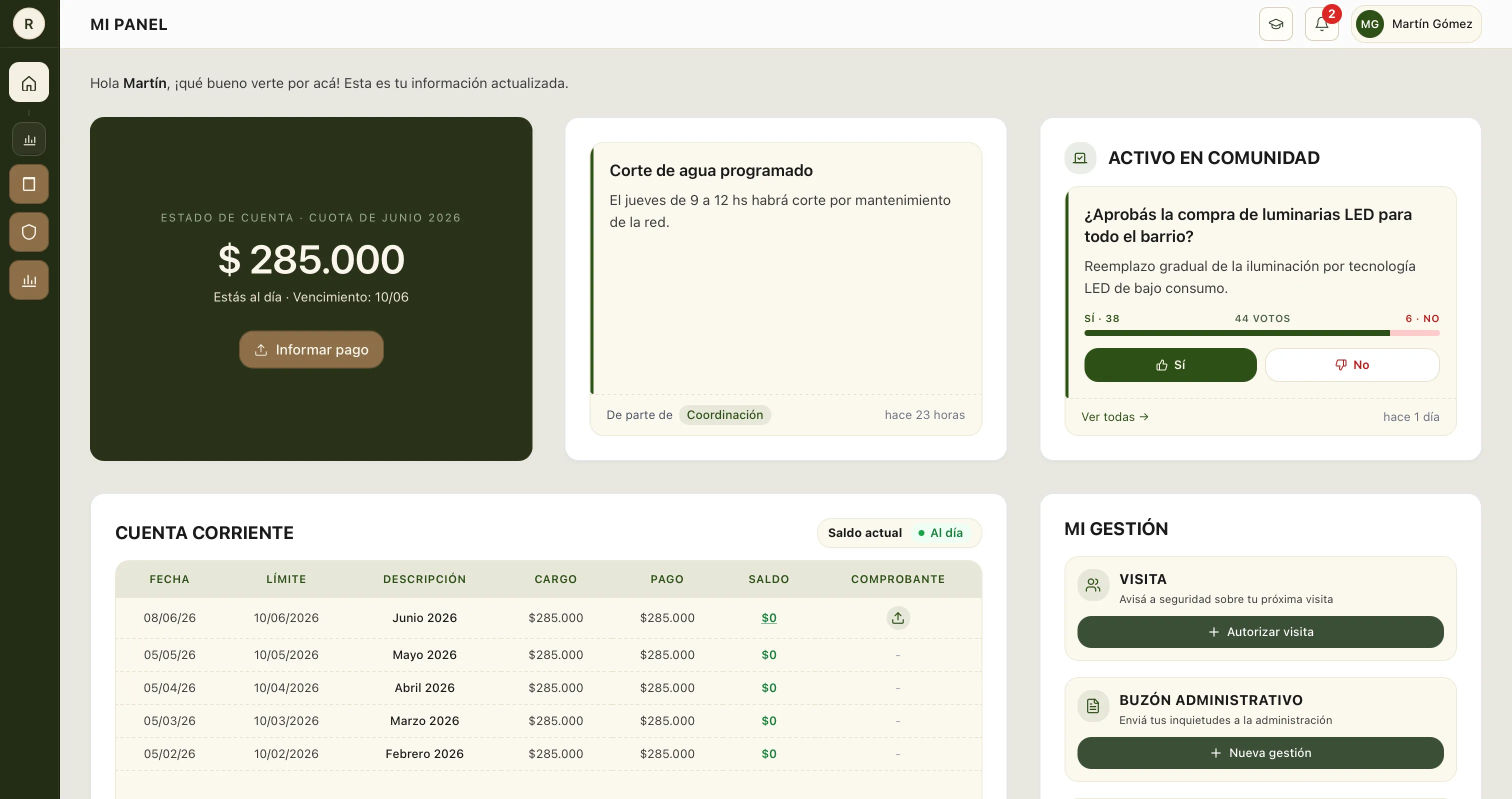
Task: Open the square document sidebar icon
Action: [29, 184]
